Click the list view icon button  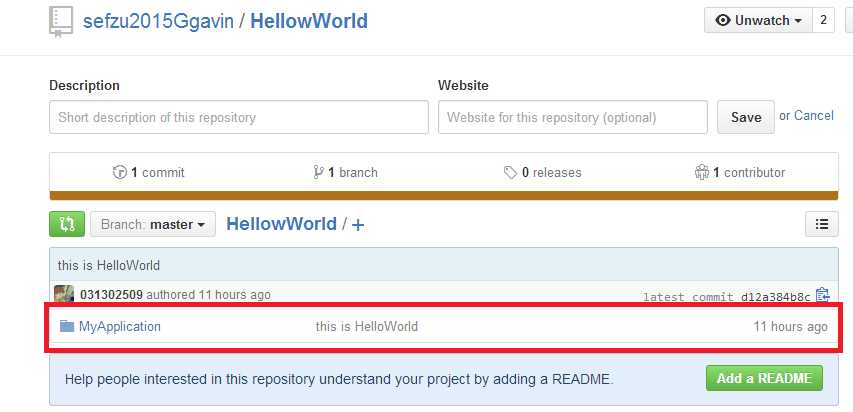coord(821,224)
